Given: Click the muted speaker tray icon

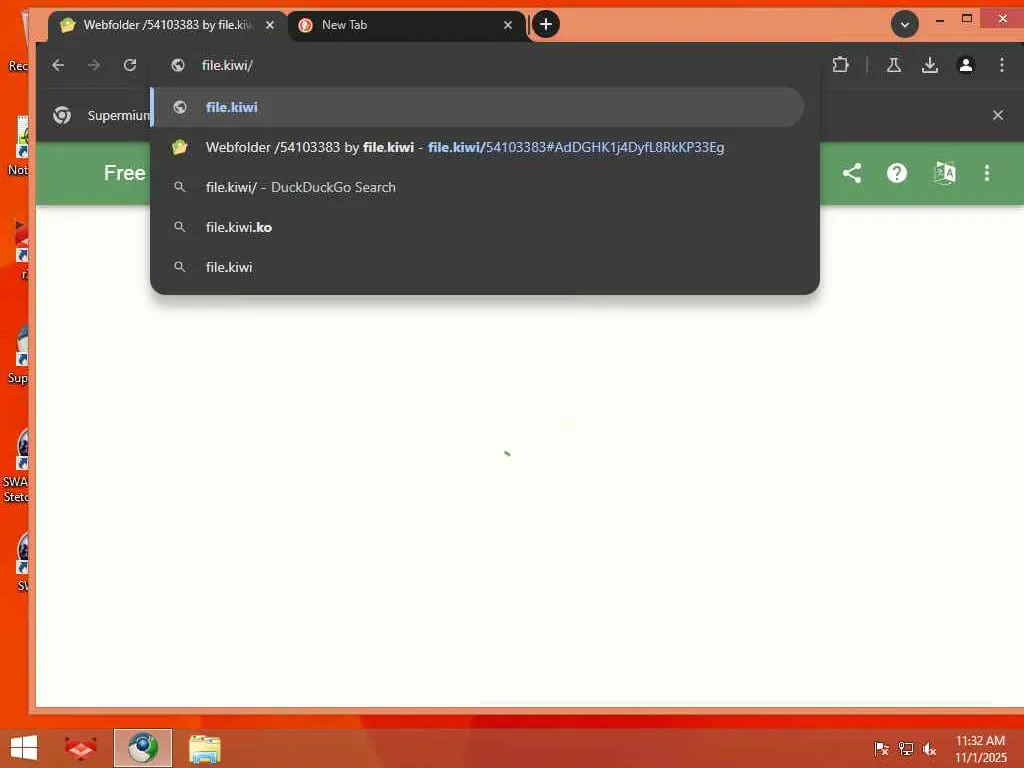Looking at the screenshot, I should (929, 748).
